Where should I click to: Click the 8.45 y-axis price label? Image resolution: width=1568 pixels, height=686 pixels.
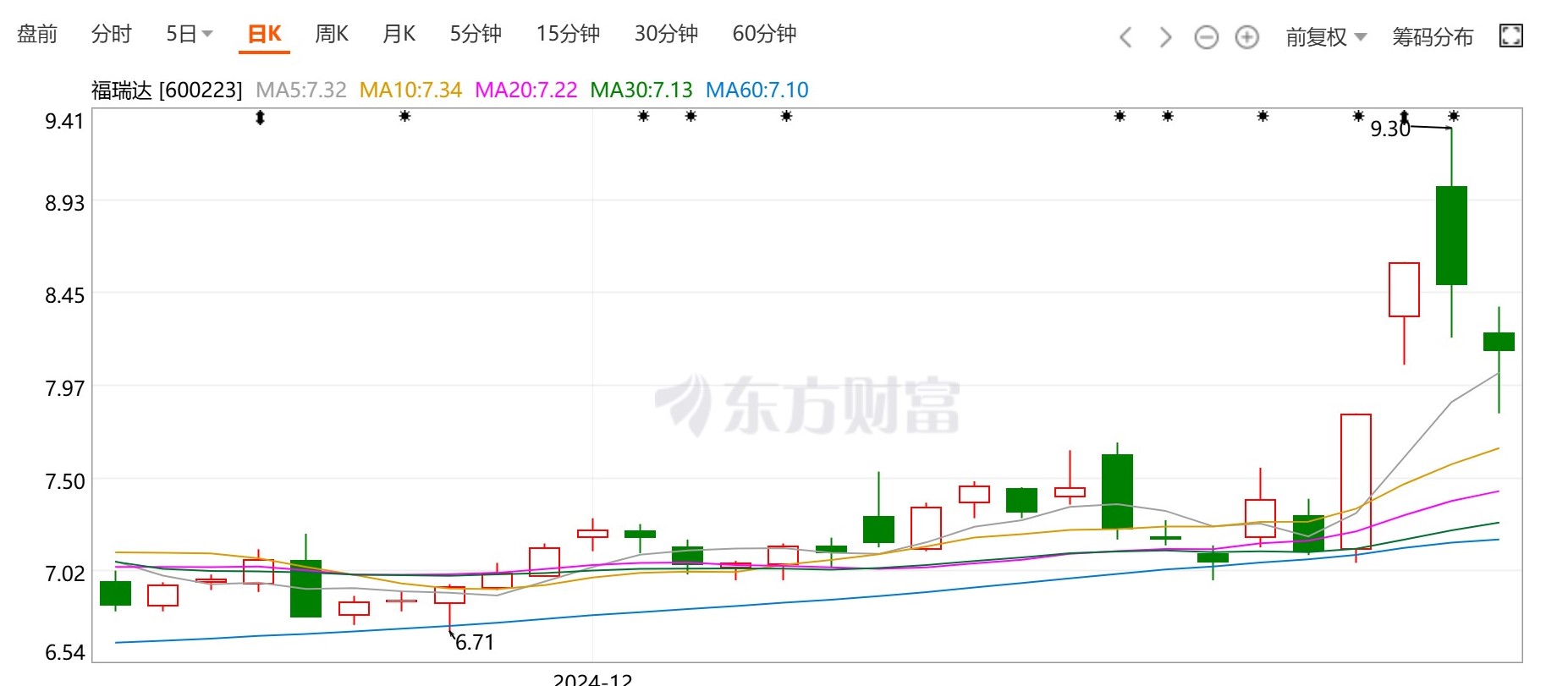[x=64, y=295]
